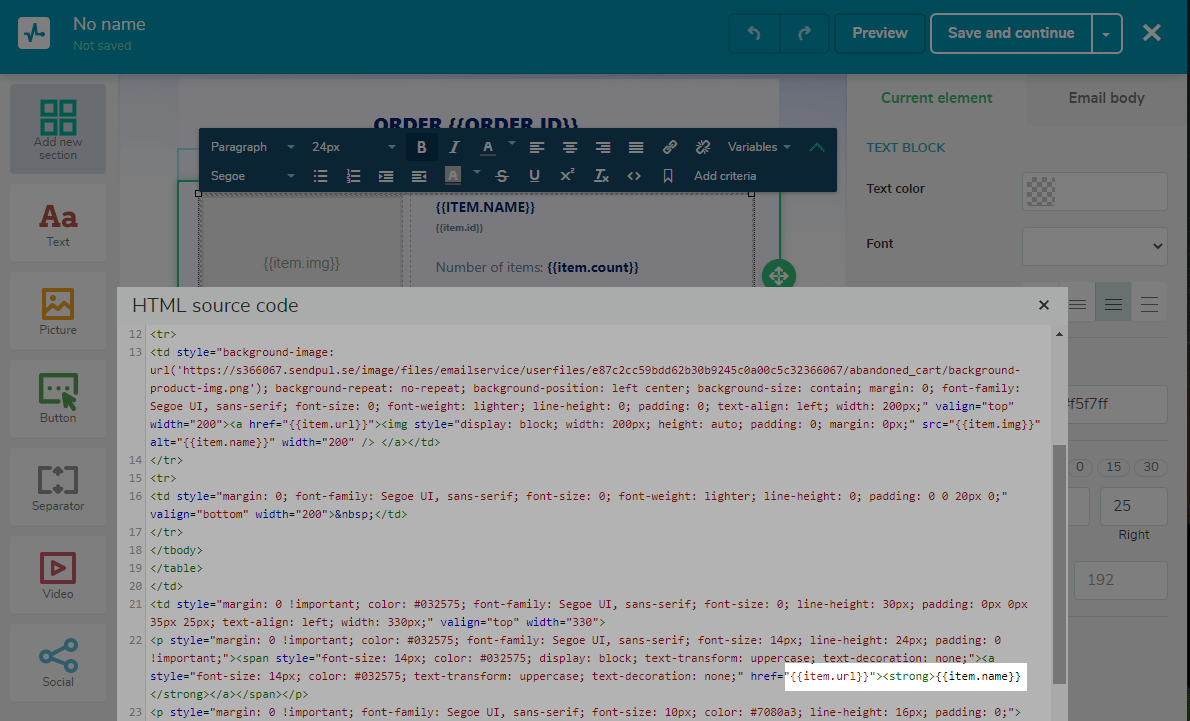The width and height of the screenshot is (1190, 721).
Task: Switch to the Email body tab
Action: 1106,98
